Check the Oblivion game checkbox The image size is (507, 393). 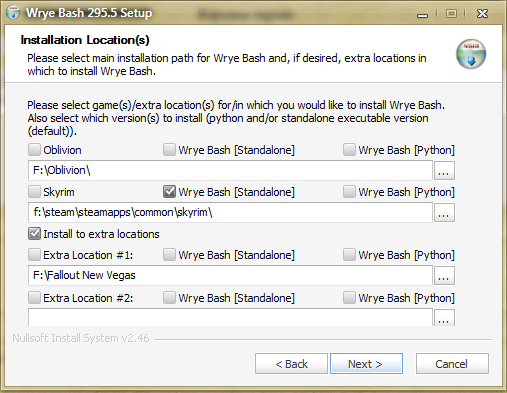click(34, 150)
